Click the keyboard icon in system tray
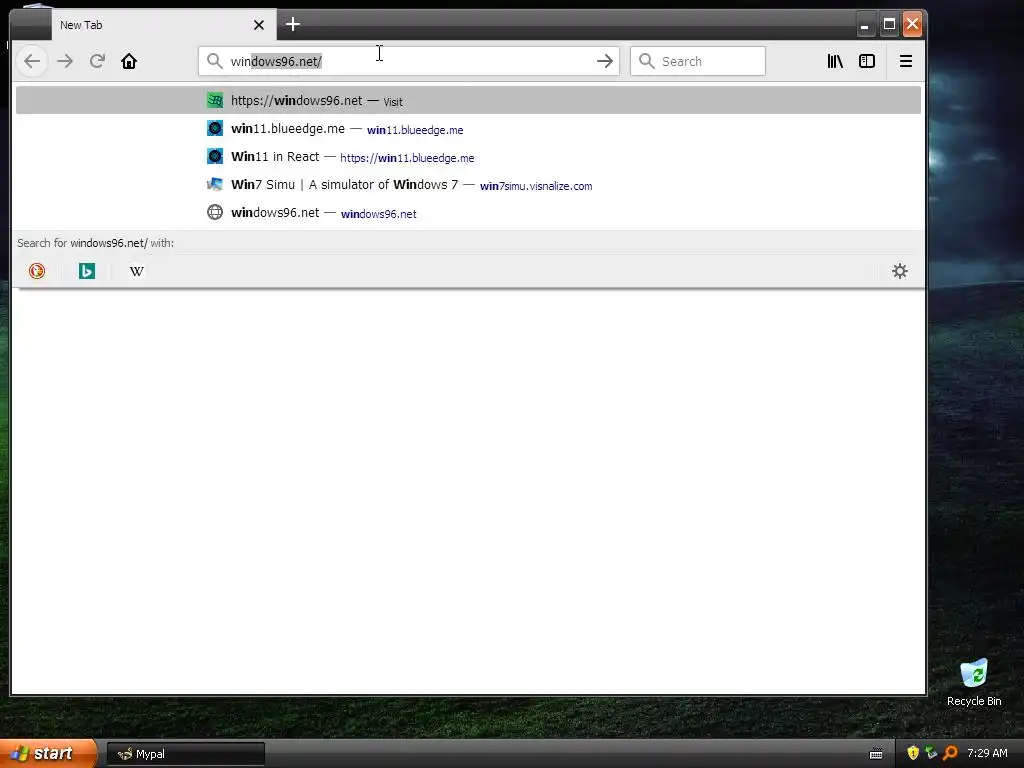 (x=876, y=754)
